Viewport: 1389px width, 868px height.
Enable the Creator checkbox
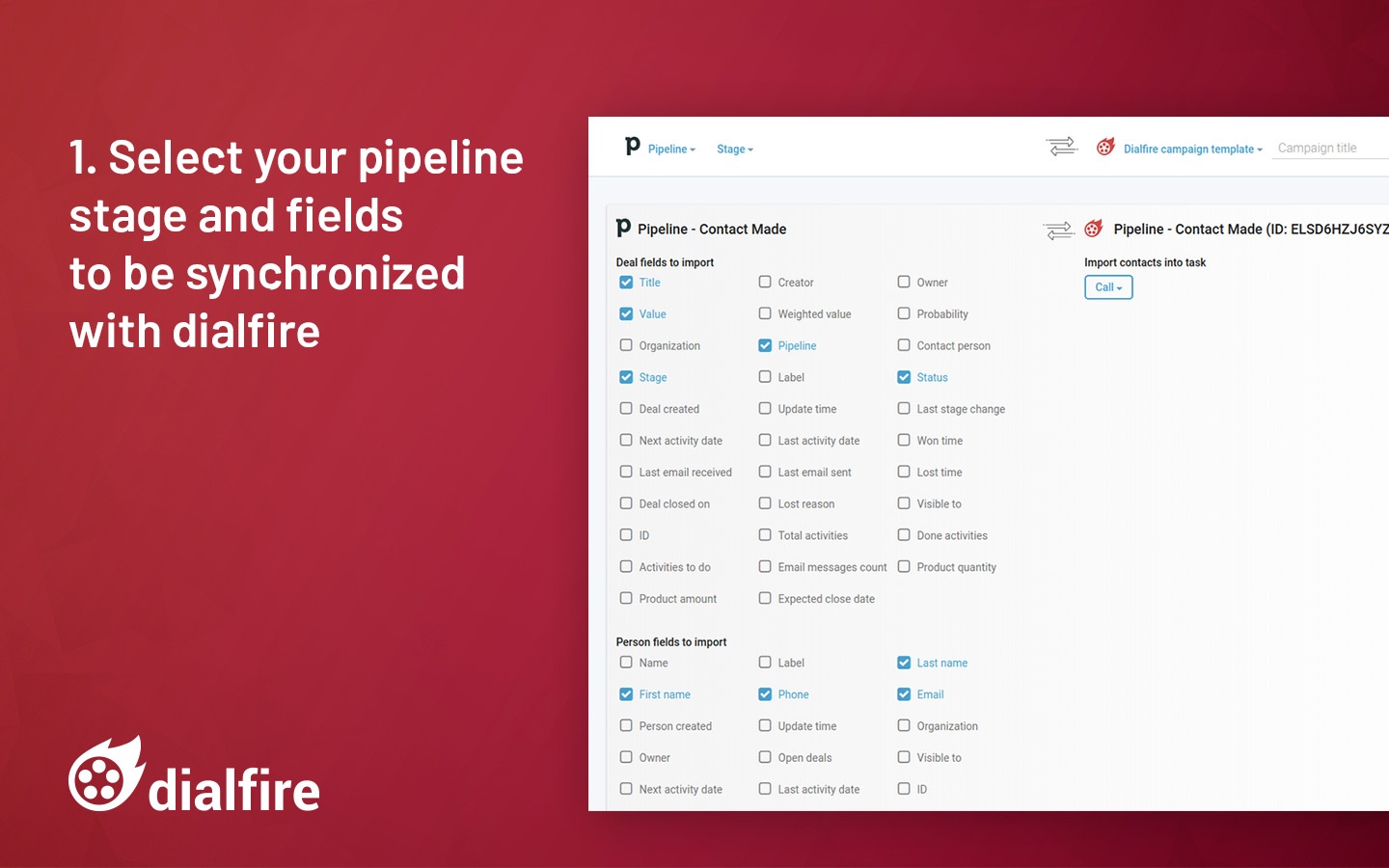pos(765,283)
